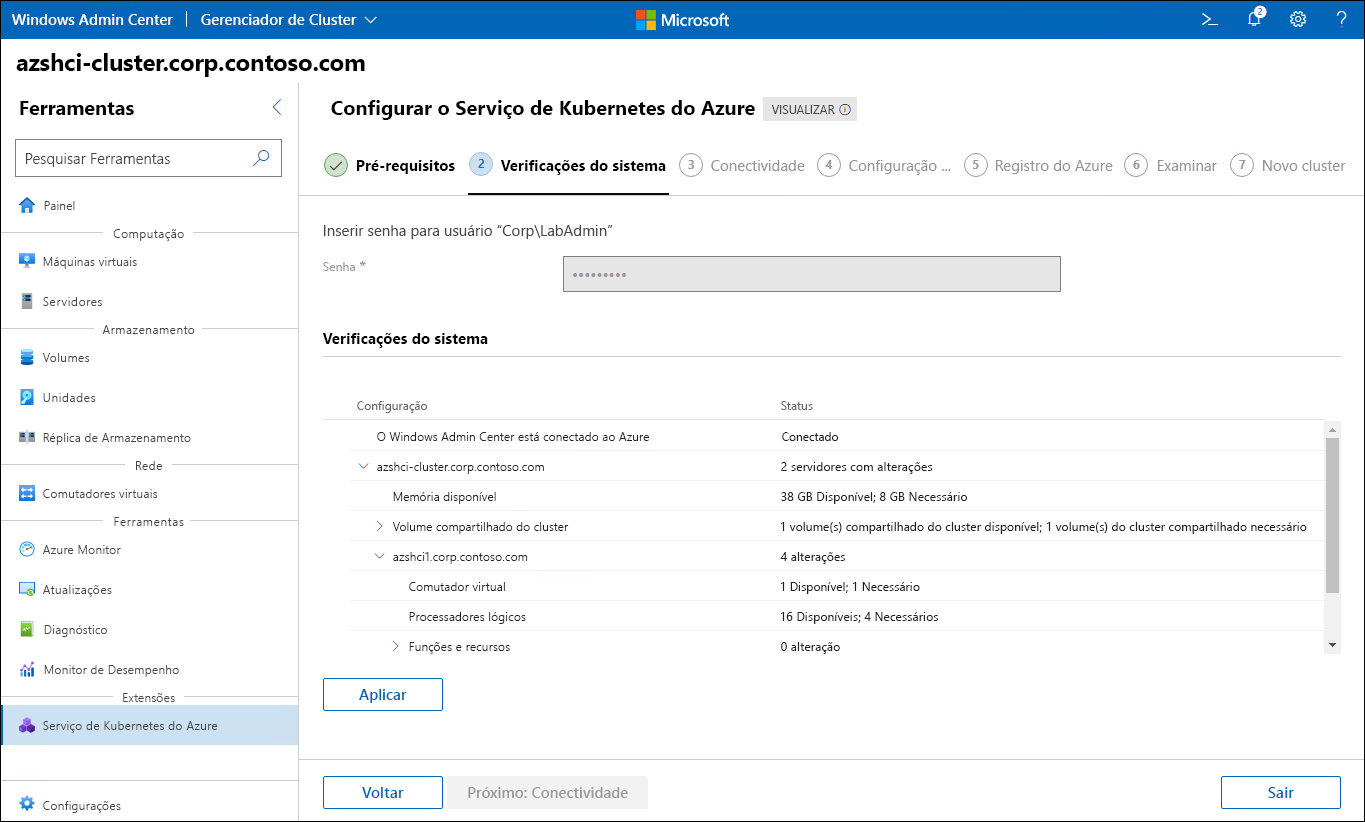
Task: Click Próximo: Conectividade button
Action: pos(548,792)
